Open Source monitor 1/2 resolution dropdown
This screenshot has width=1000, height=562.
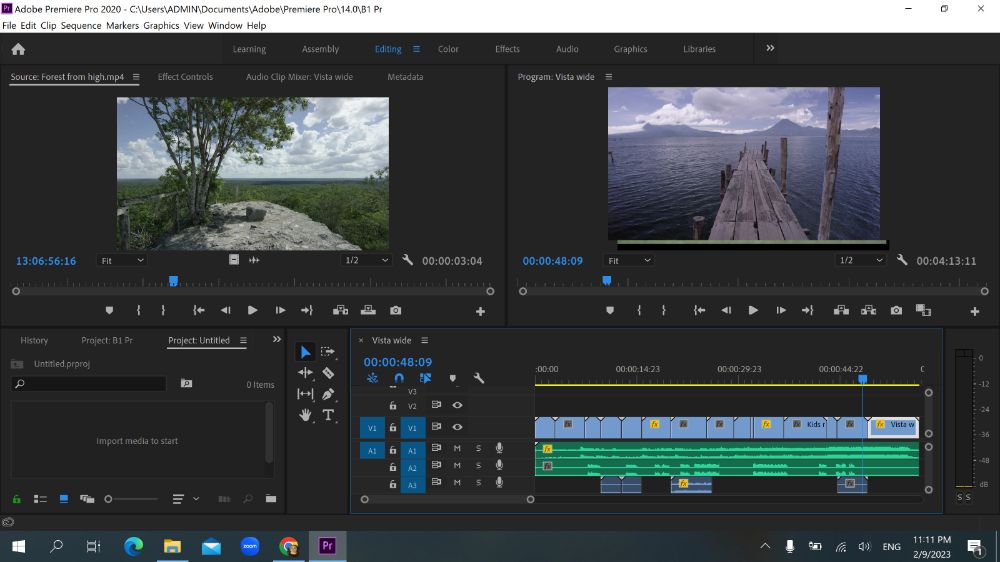click(x=365, y=260)
